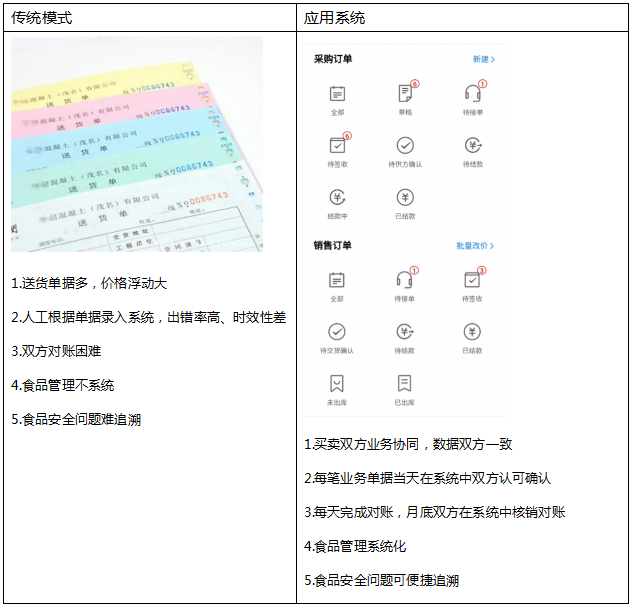This screenshot has width=632, height=606.
Task: Click the 采购订单 section heading
Action: (333, 59)
